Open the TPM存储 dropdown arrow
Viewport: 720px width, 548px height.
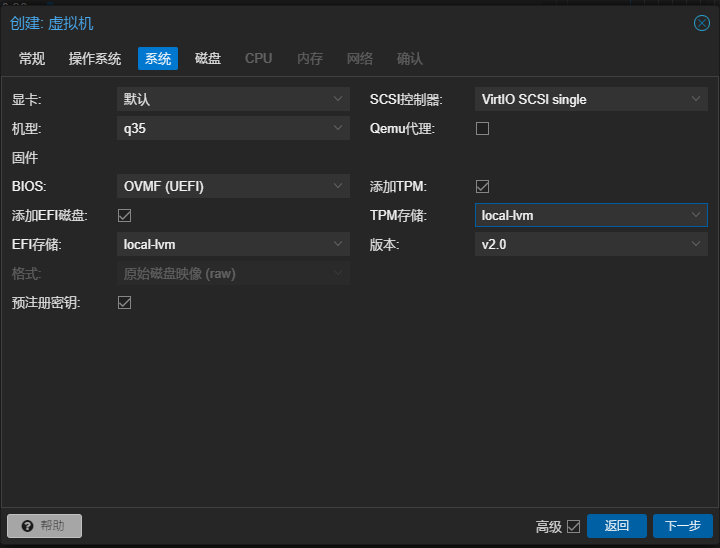point(696,215)
